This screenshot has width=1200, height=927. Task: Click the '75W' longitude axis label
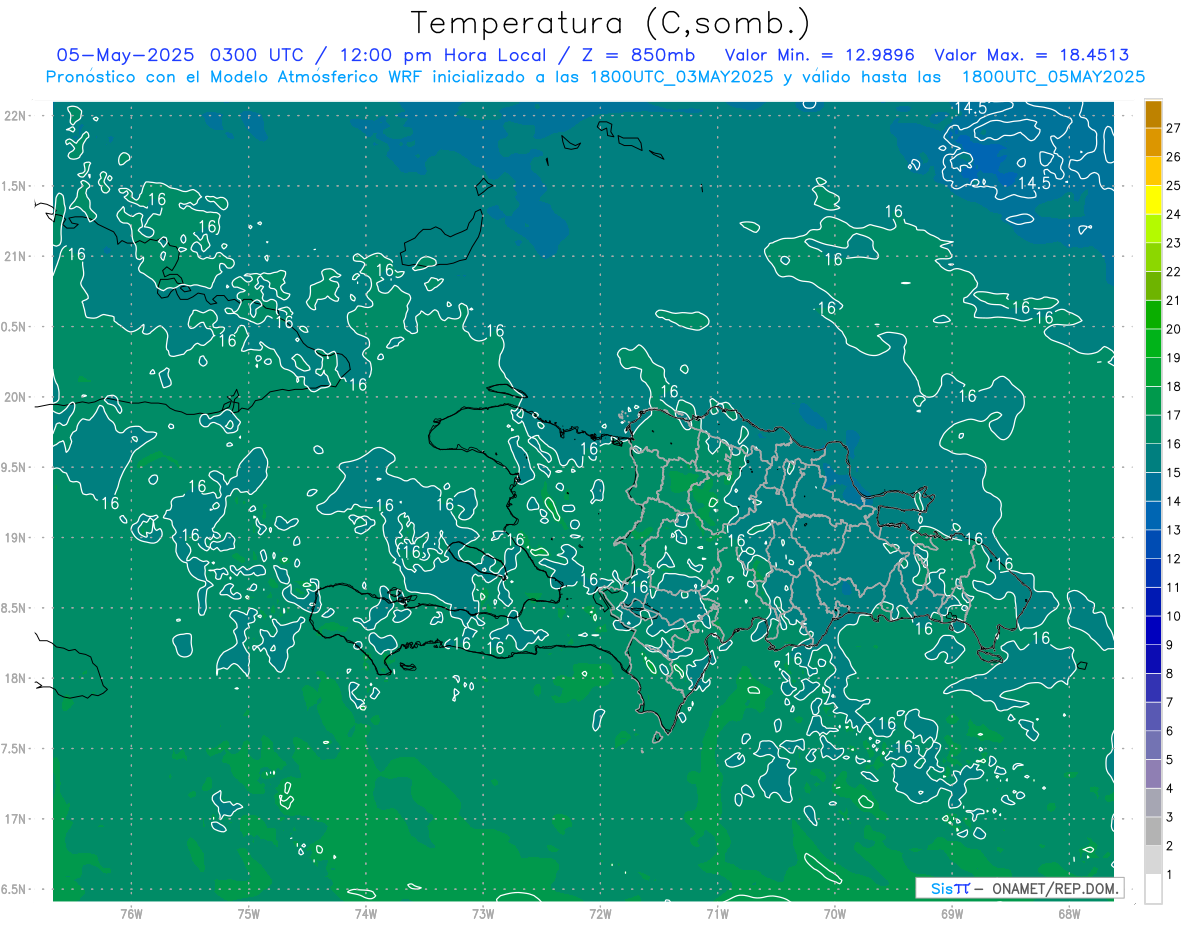click(x=249, y=913)
